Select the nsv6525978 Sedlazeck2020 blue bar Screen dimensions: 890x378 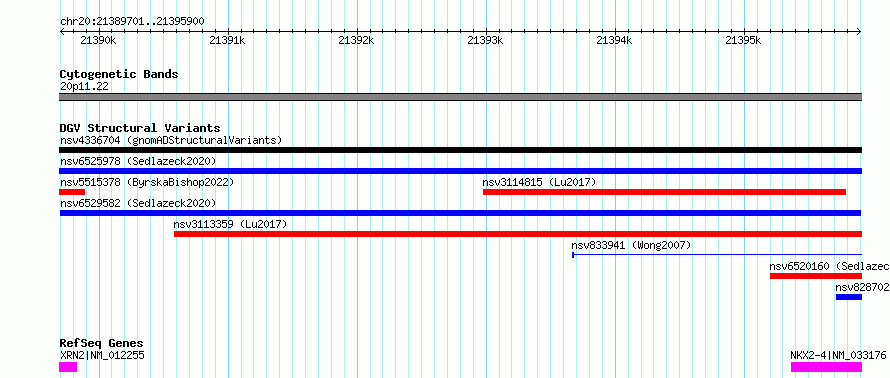pyautogui.click(x=460, y=171)
